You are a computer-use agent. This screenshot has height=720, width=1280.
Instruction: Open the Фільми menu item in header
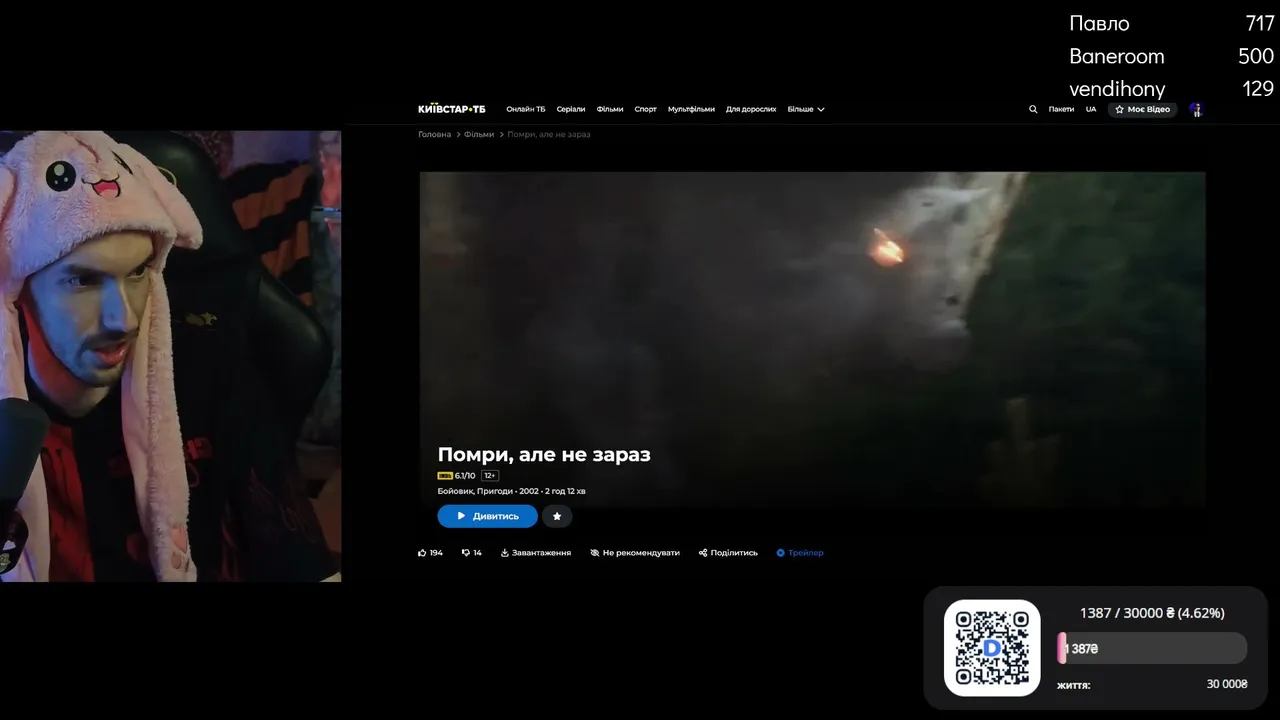pyautogui.click(x=610, y=109)
